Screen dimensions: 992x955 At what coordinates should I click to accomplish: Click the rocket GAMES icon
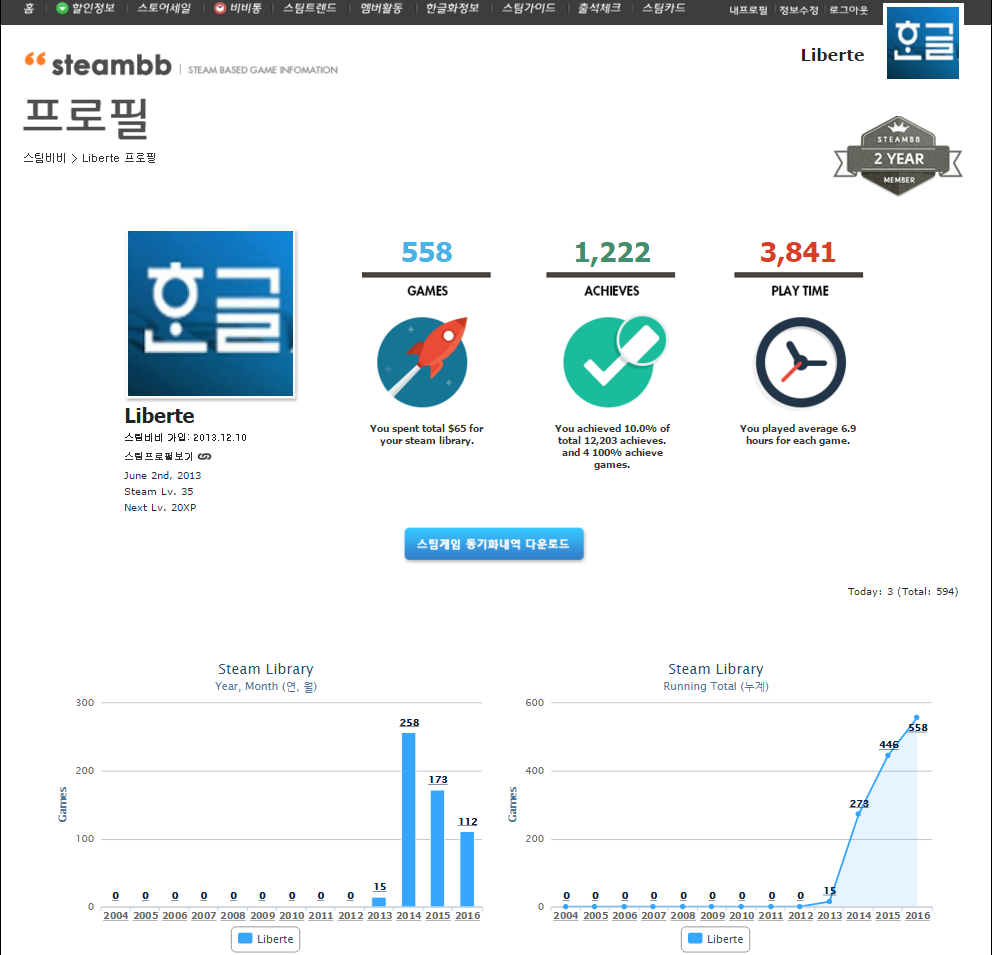(423, 362)
